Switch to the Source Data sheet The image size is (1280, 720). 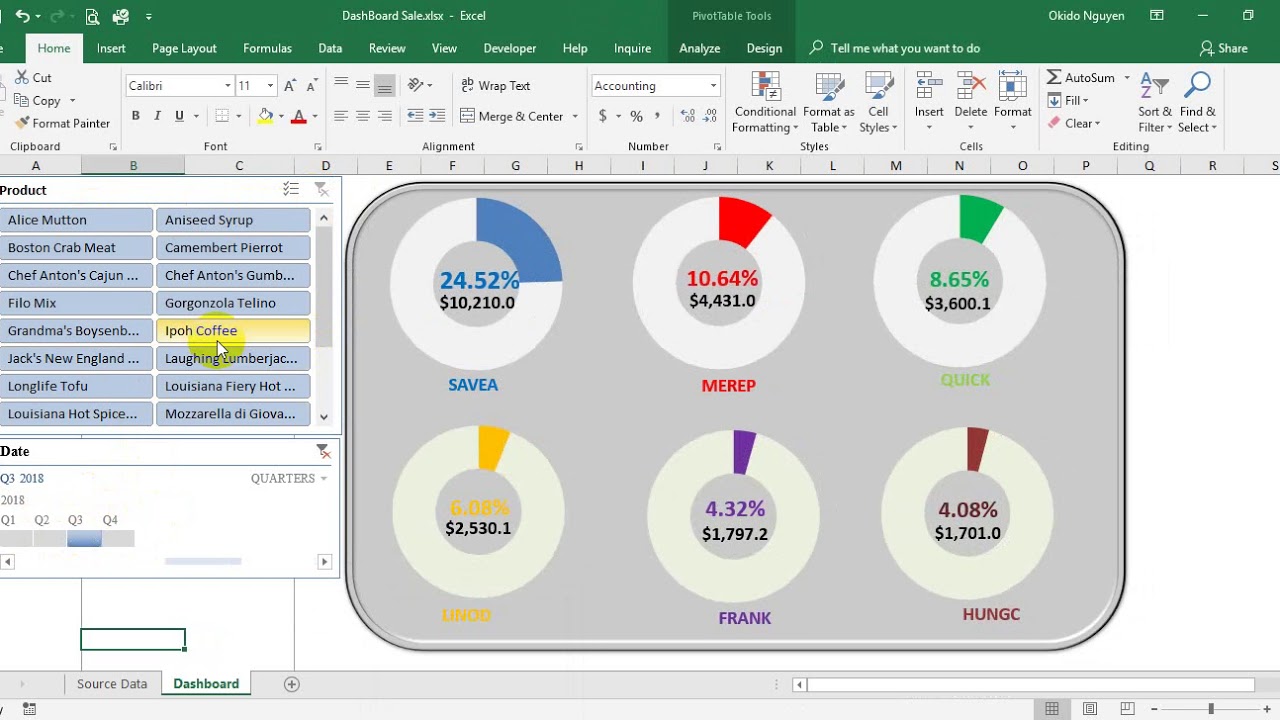tap(112, 684)
